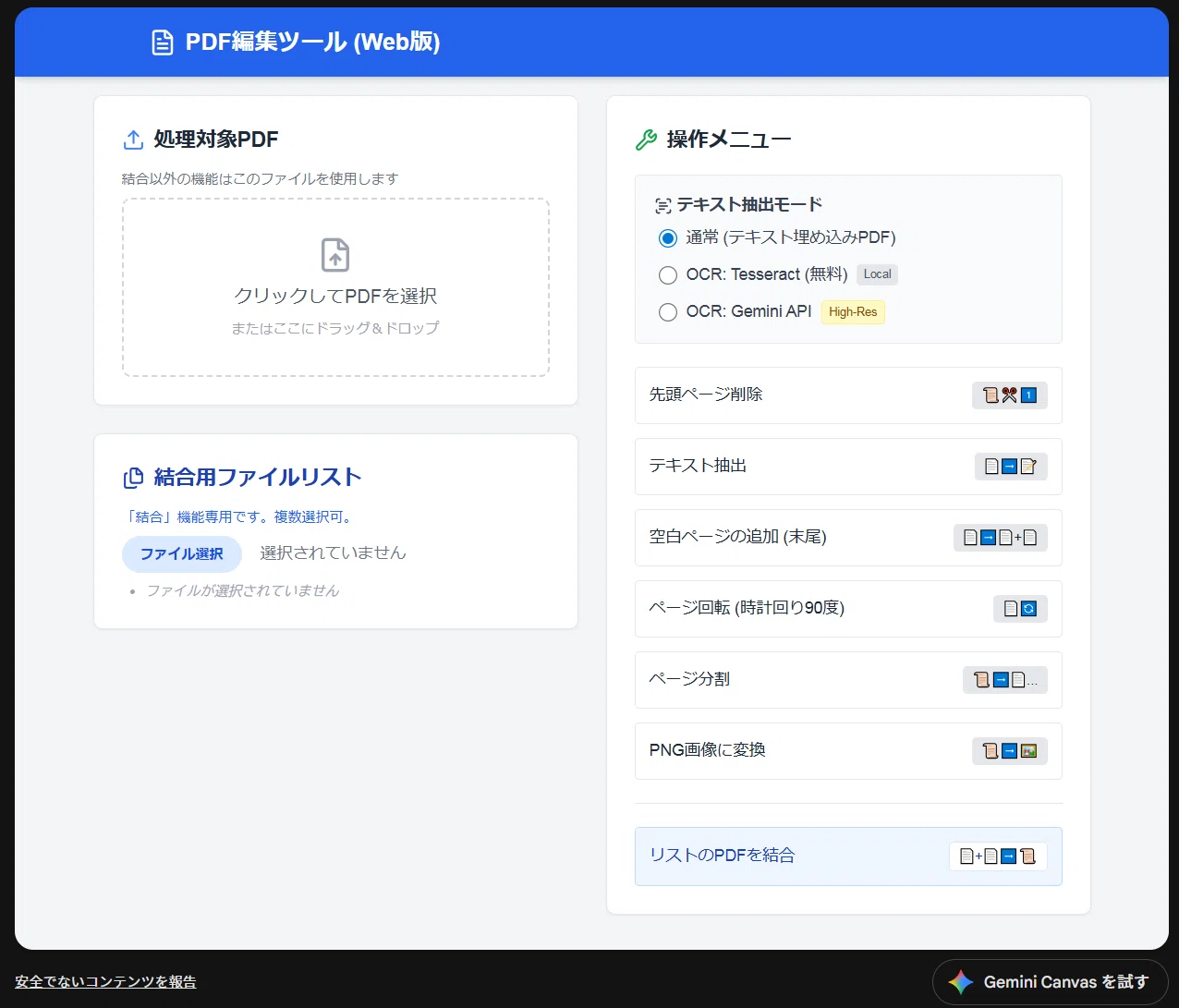Click the icon badge for リストのPDFを結合
Viewport: 1179px width, 1008px height.
click(998, 856)
